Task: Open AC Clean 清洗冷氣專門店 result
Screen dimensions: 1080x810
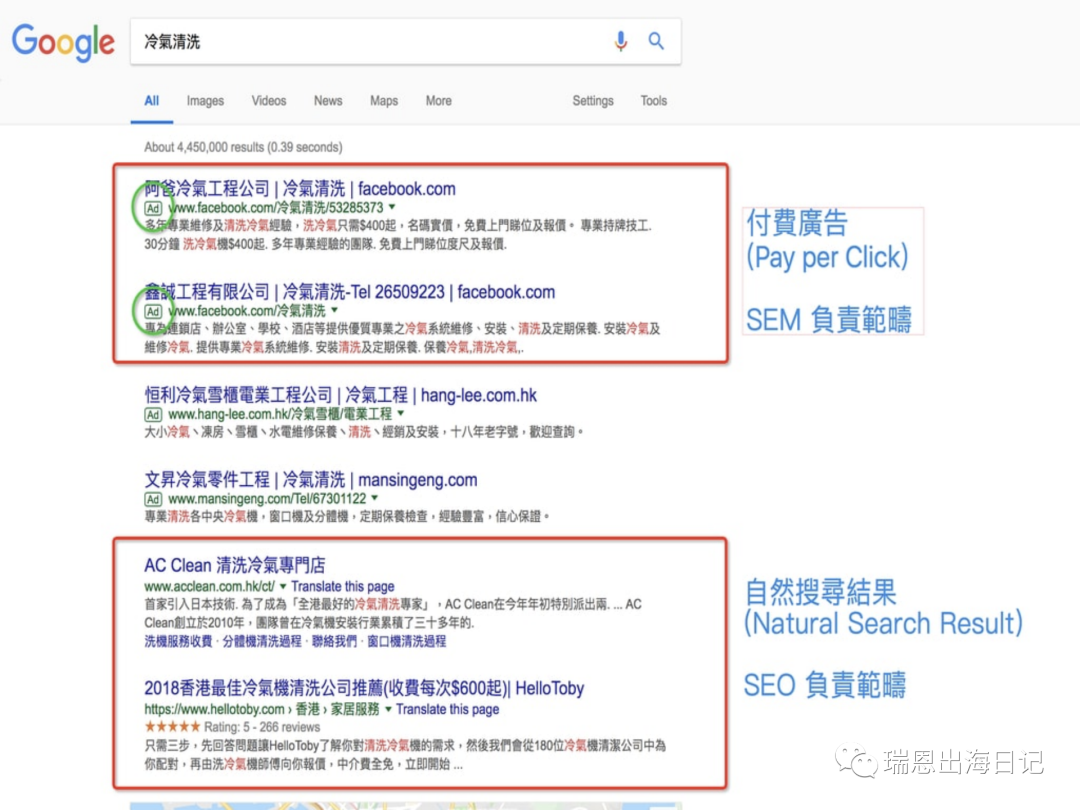Action: click(235, 565)
